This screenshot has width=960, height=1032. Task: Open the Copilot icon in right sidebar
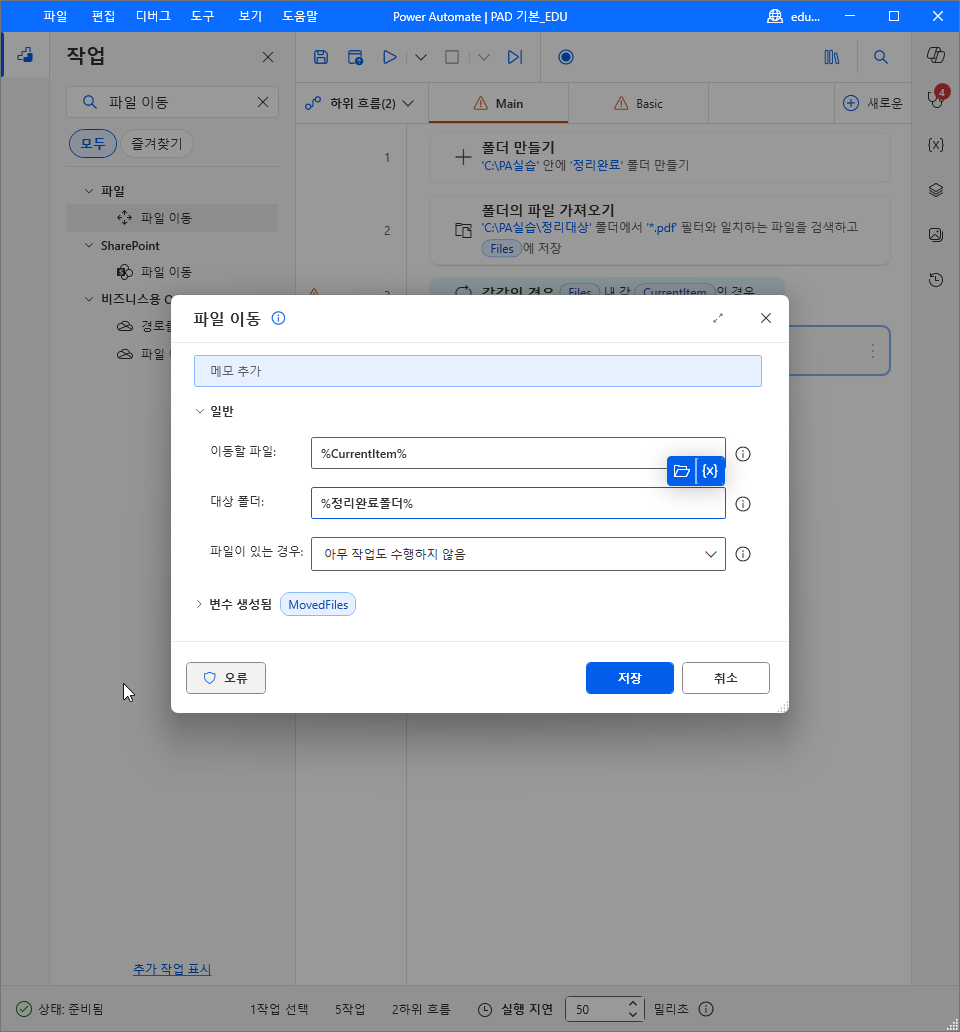click(936, 55)
